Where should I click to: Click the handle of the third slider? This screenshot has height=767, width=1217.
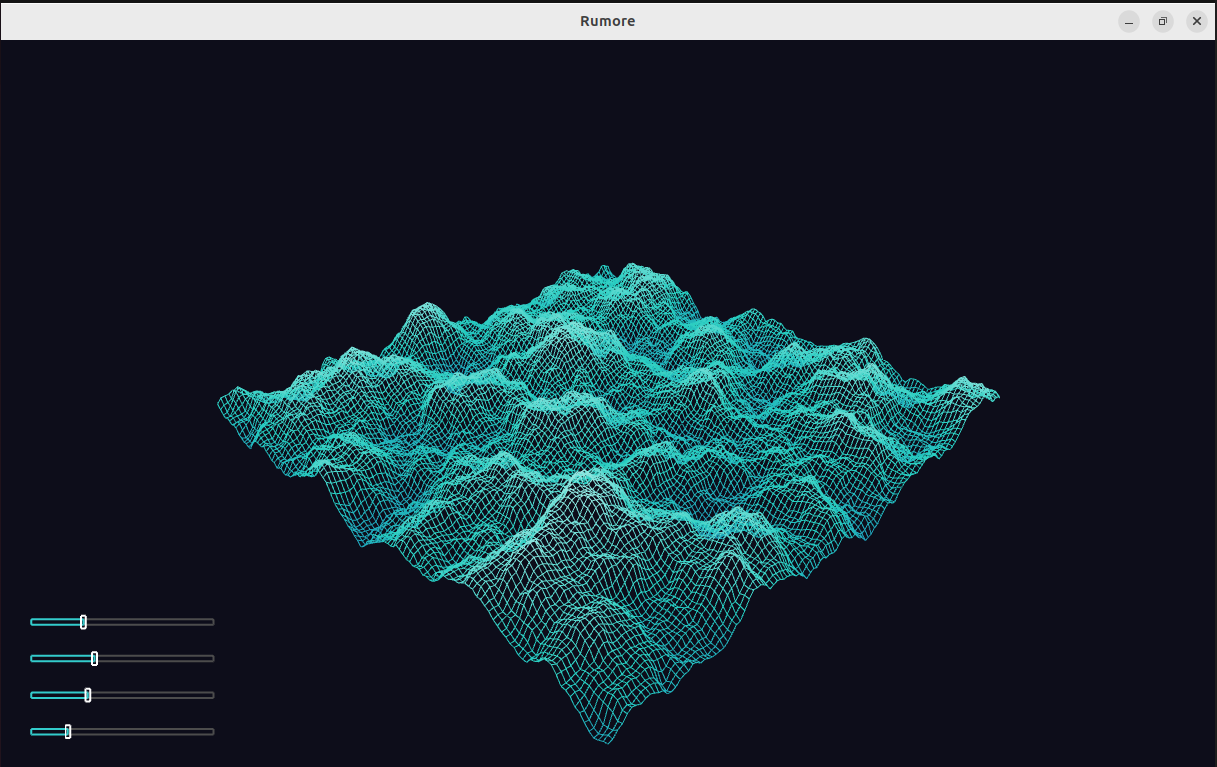tap(88, 695)
